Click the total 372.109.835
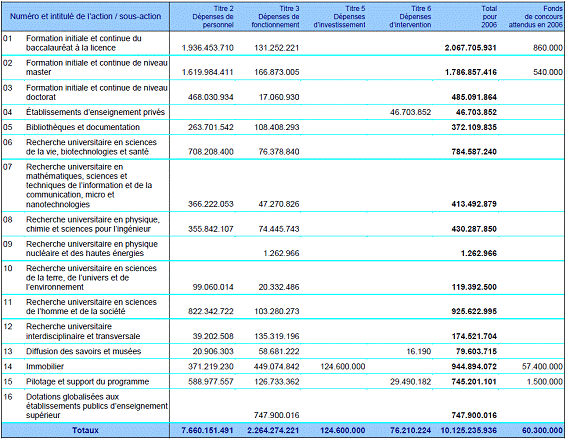 [474, 127]
